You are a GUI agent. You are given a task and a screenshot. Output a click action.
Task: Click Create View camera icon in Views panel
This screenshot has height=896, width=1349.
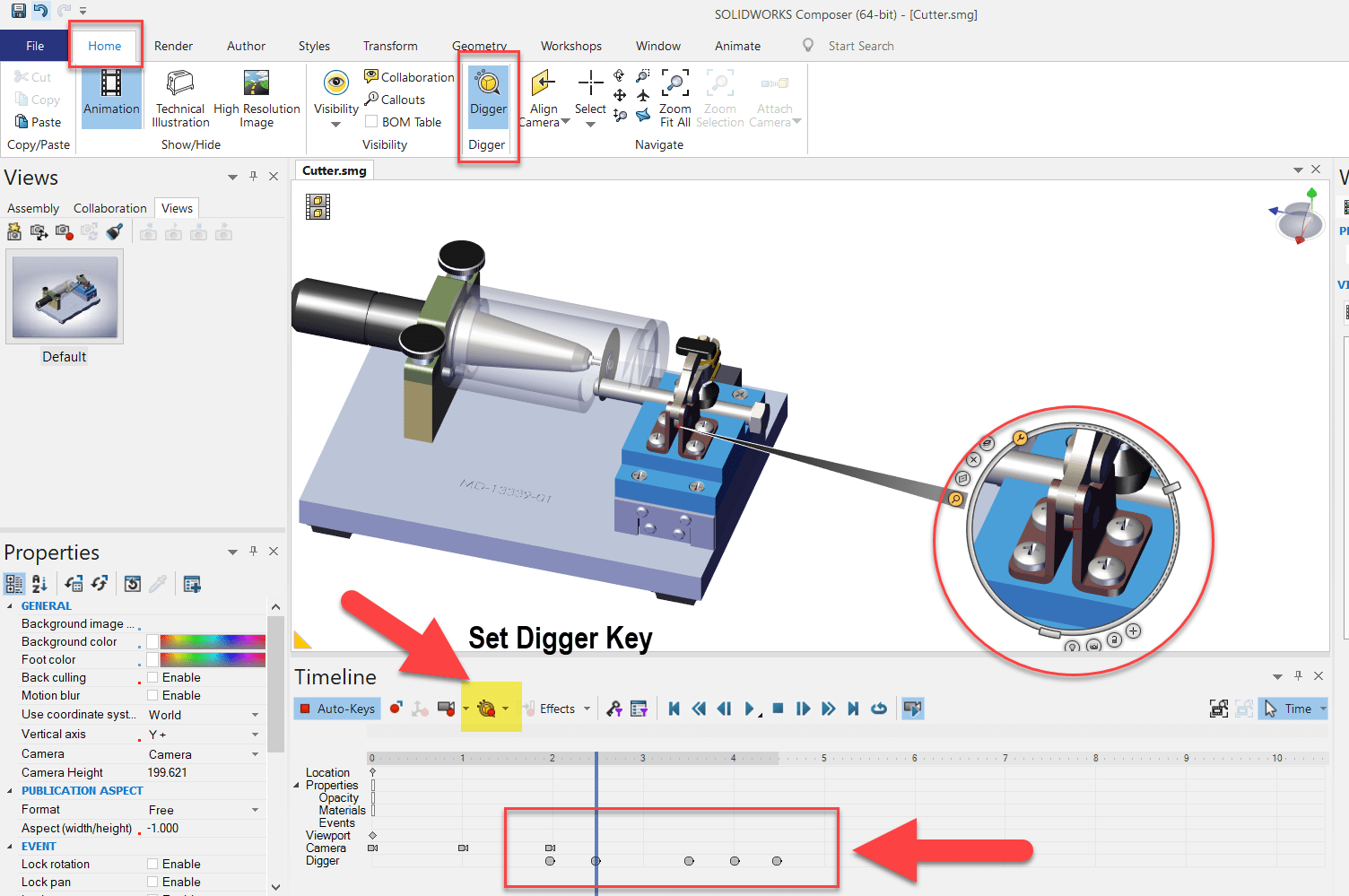(x=14, y=232)
